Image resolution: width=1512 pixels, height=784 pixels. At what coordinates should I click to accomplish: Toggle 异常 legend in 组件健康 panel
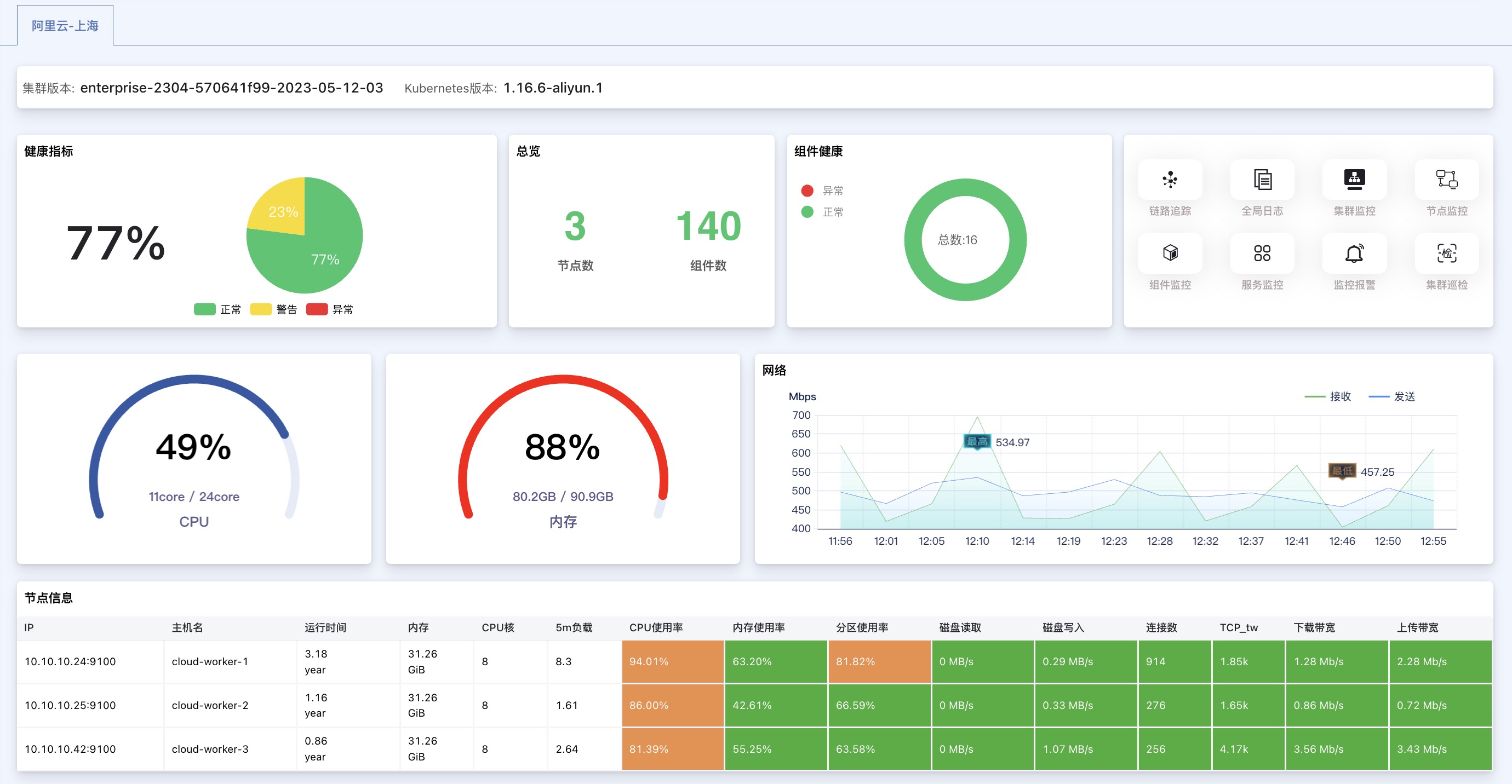point(822,191)
